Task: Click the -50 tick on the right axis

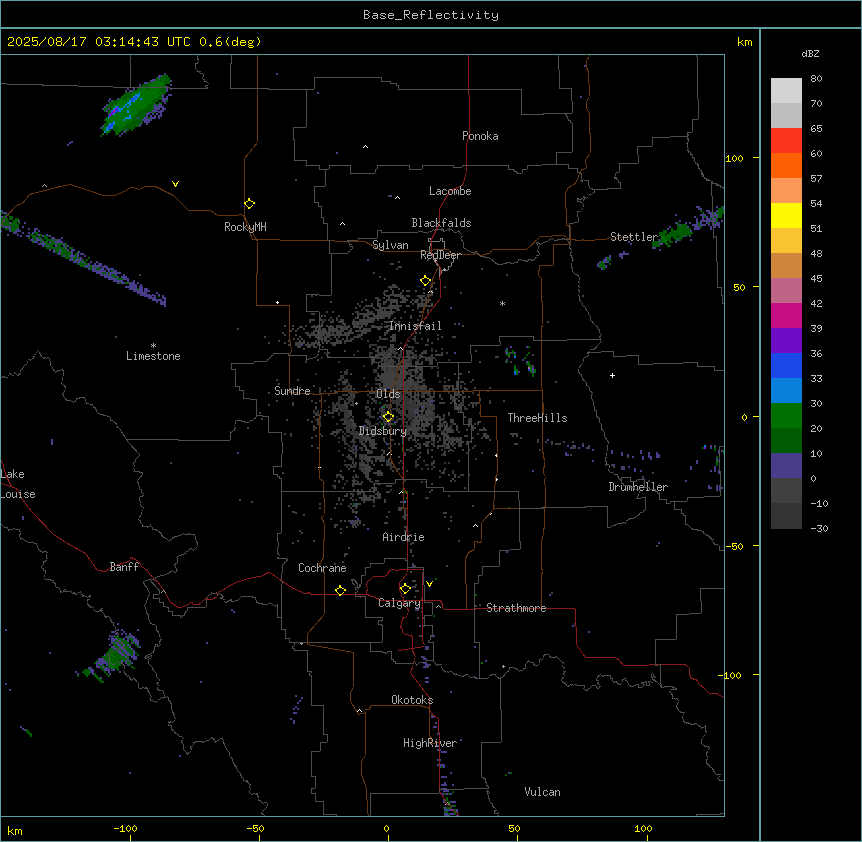Action: pyautogui.click(x=734, y=546)
